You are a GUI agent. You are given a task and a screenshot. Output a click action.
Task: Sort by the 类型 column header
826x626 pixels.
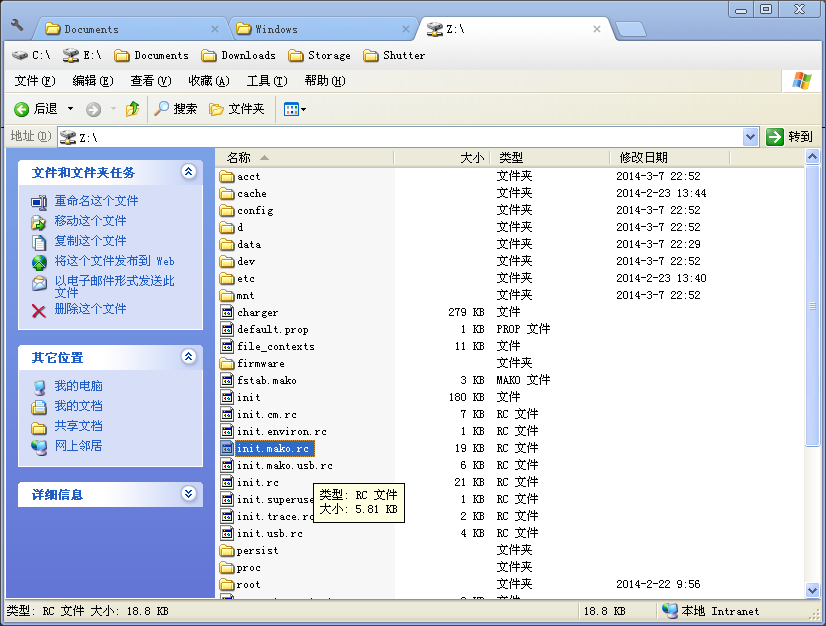pos(550,158)
